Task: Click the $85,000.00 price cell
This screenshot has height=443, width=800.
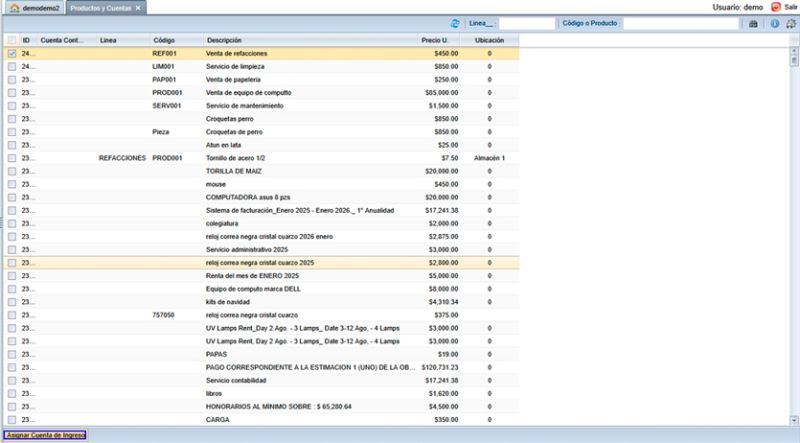Action: pyautogui.click(x=441, y=92)
